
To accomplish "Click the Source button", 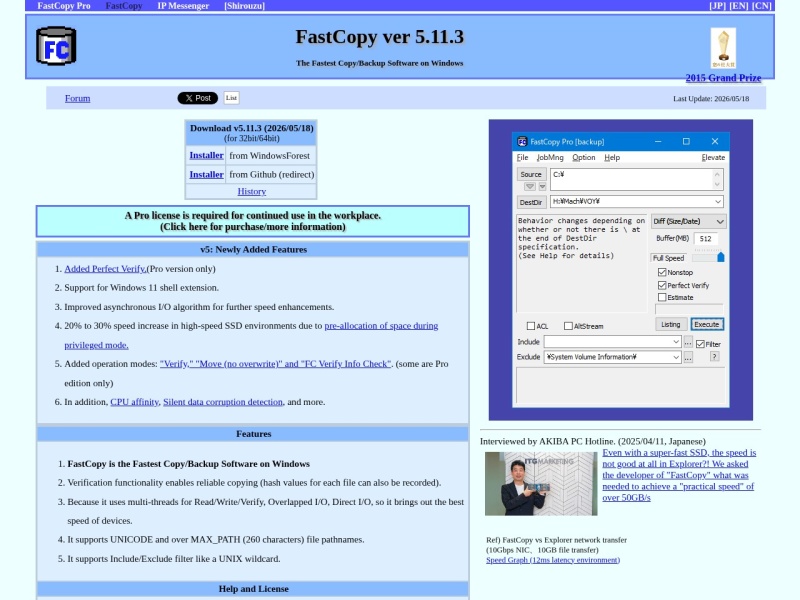I will pos(531,174).
